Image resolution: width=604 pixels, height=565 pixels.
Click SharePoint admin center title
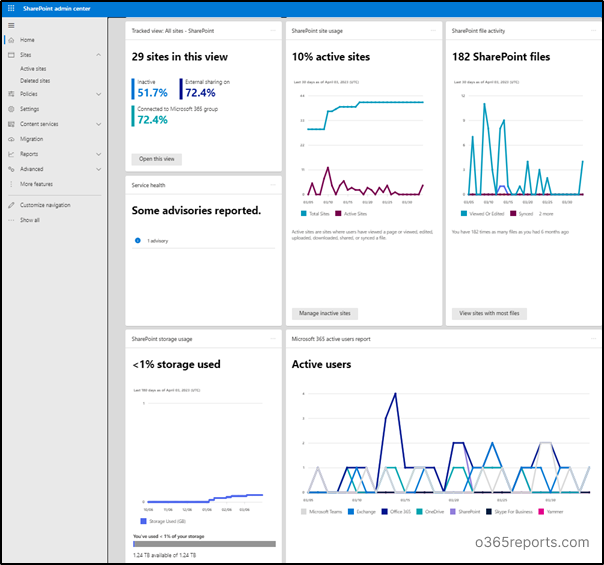(57, 8)
